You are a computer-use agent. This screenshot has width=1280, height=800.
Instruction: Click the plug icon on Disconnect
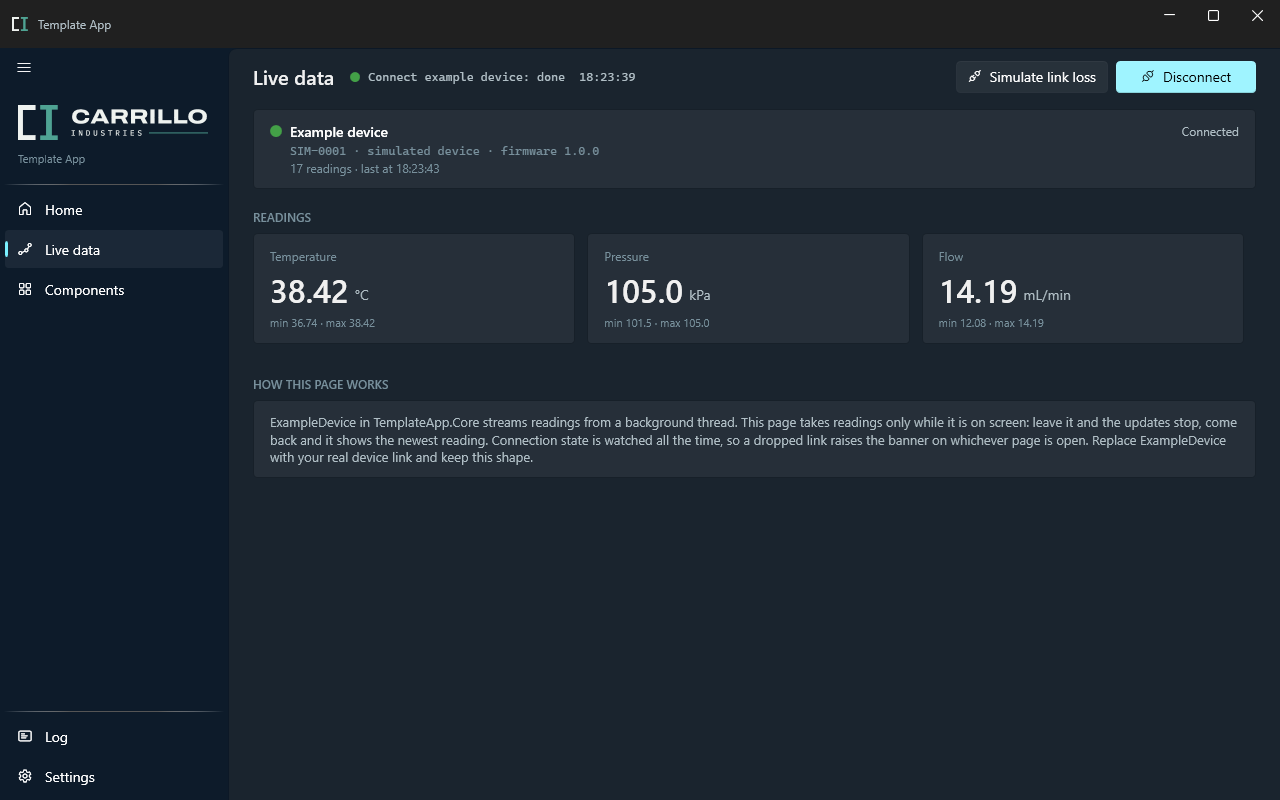click(x=1148, y=77)
